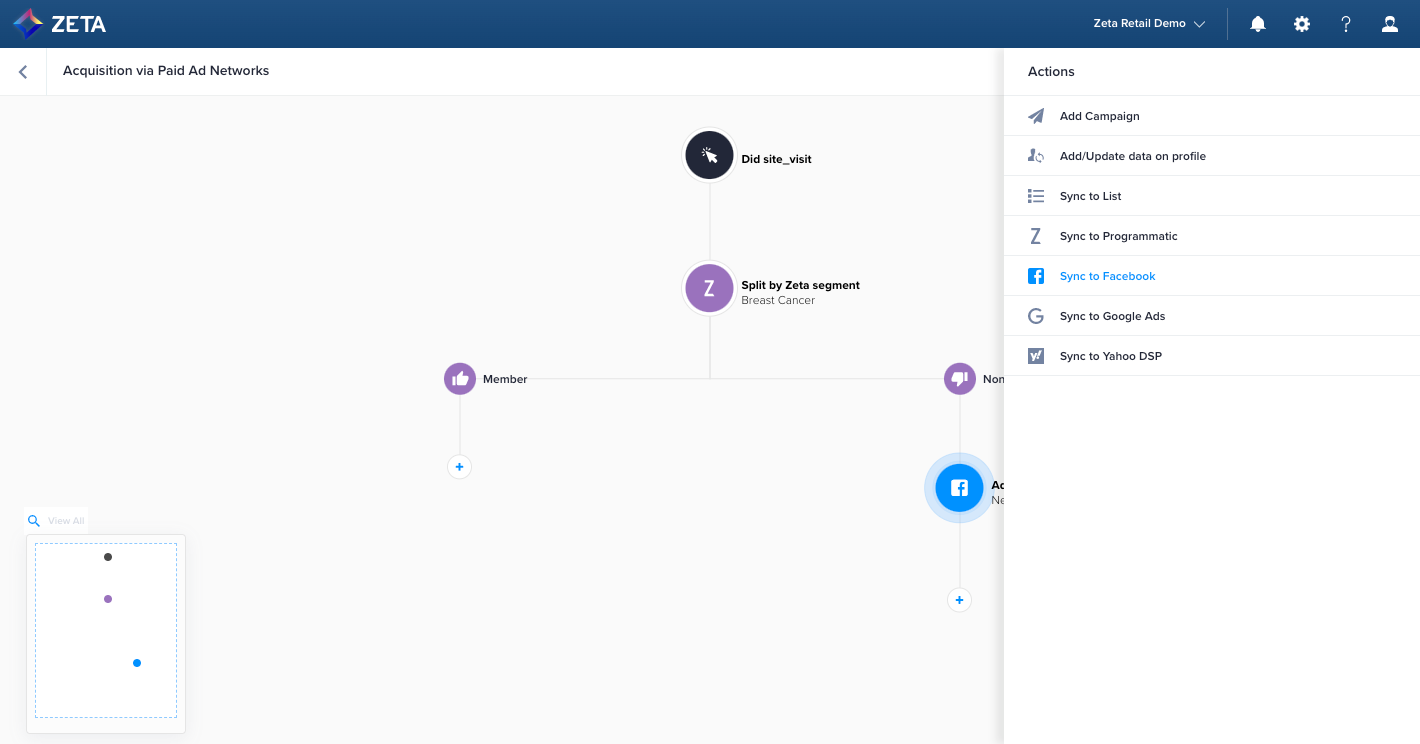Screen dimensions: 1420x744
Task: Open the help question mark
Action: (1346, 24)
